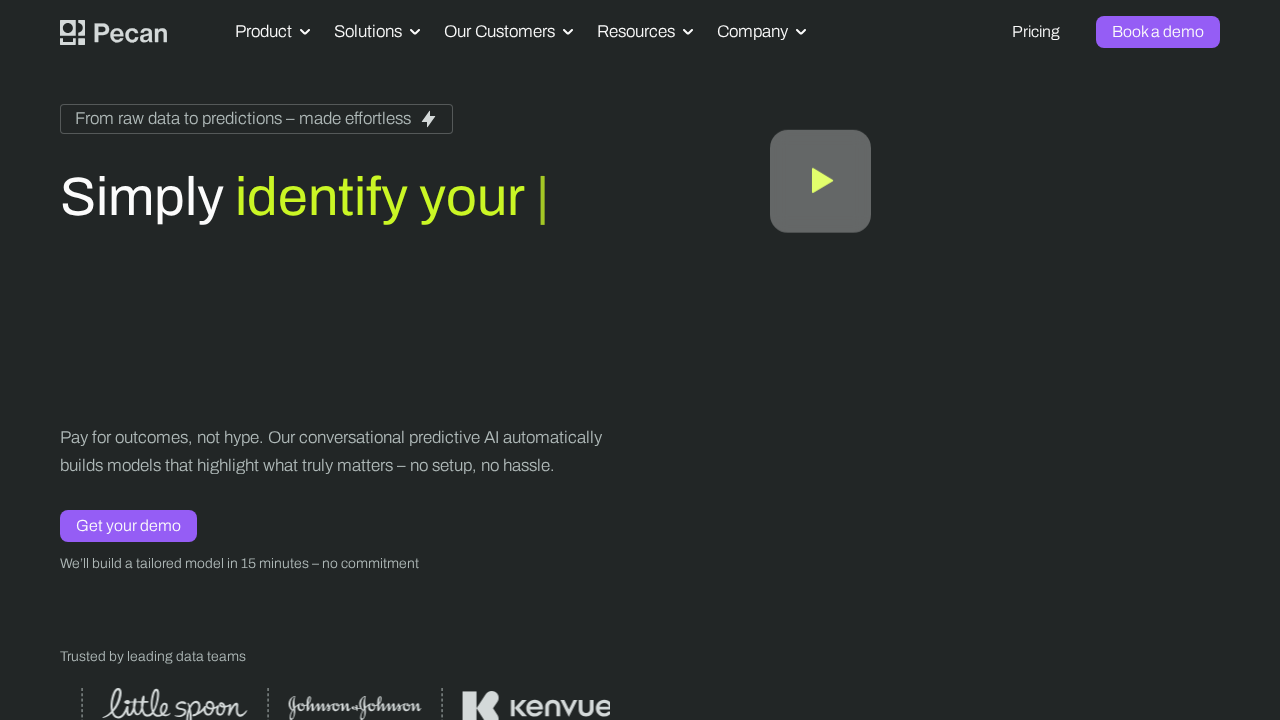Select the Pecan wordmark in the header

[129, 32]
